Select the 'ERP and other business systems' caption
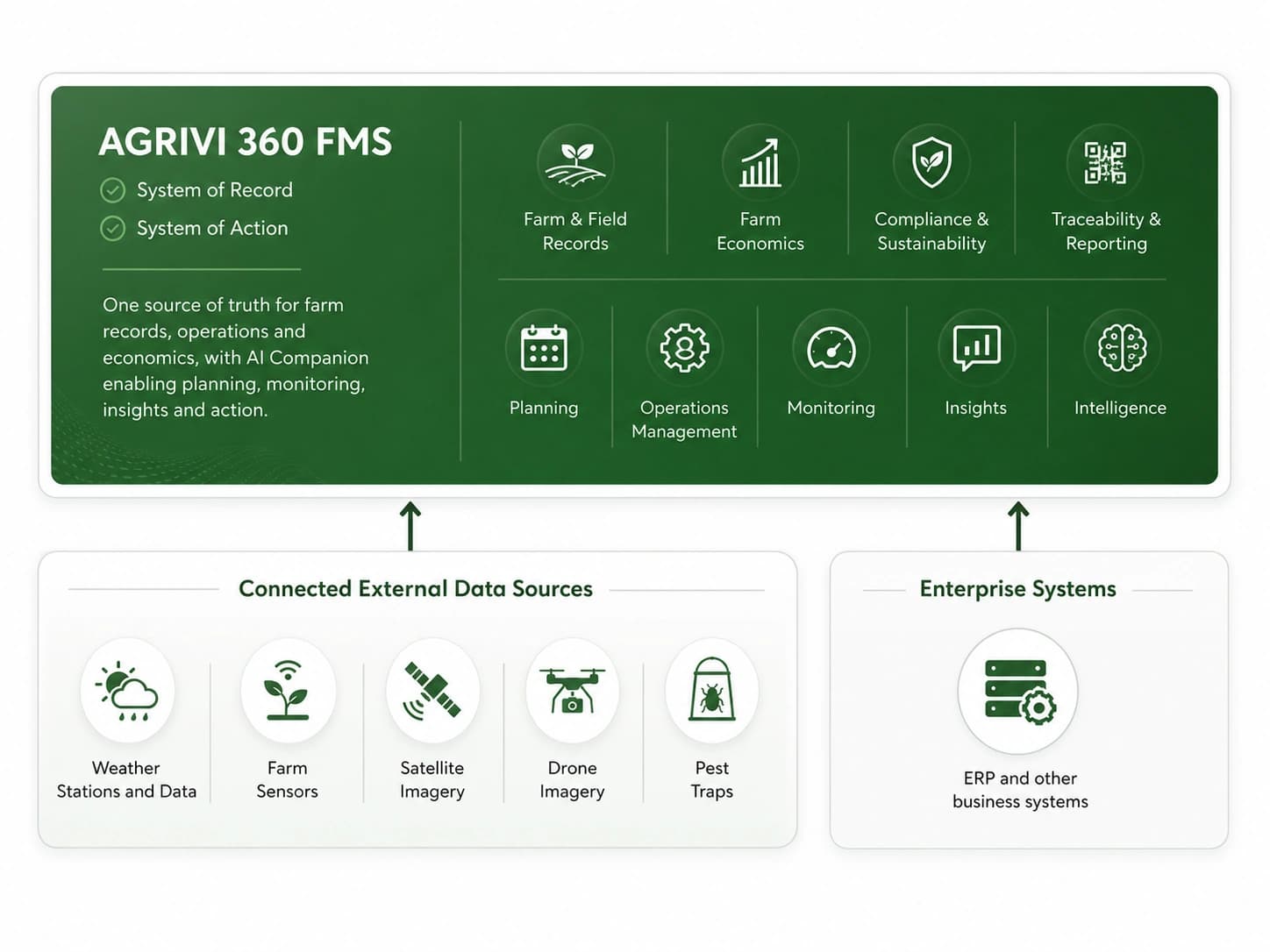Image resolution: width=1270 pixels, height=952 pixels. point(1020,790)
